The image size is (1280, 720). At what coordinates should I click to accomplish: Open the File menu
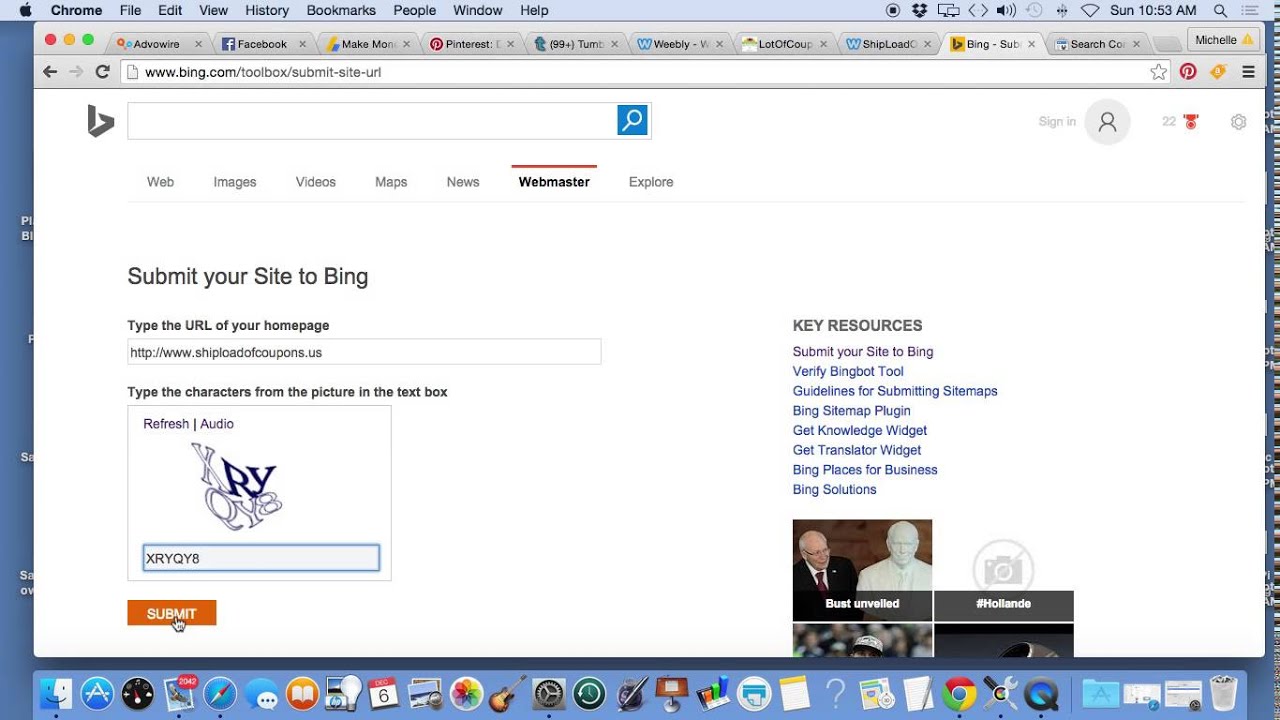pyautogui.click(x=130, y=10)
